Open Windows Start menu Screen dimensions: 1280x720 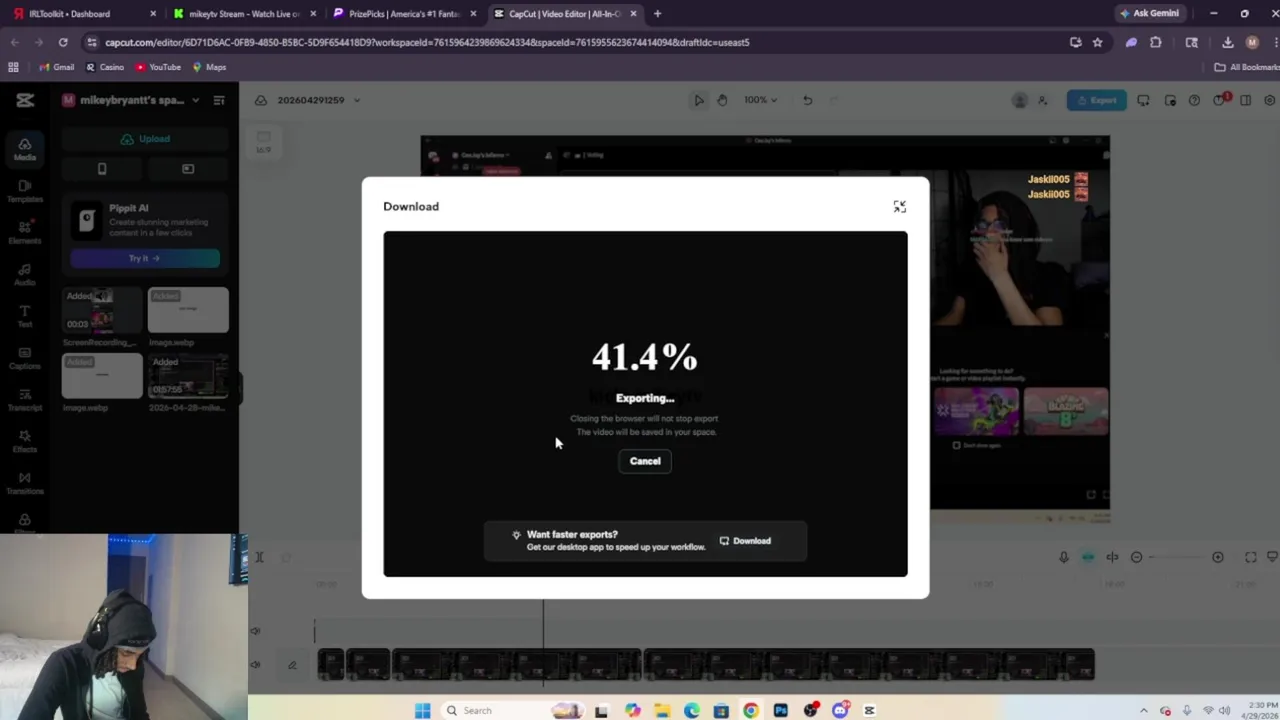(x=422, y=711)
